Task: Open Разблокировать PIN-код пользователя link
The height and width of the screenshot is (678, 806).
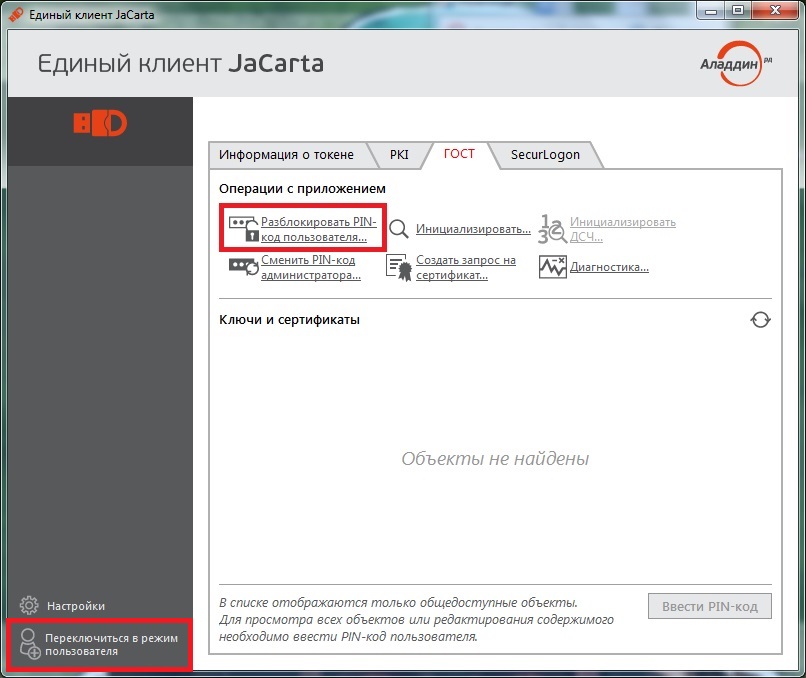Action: coord(319,229)
